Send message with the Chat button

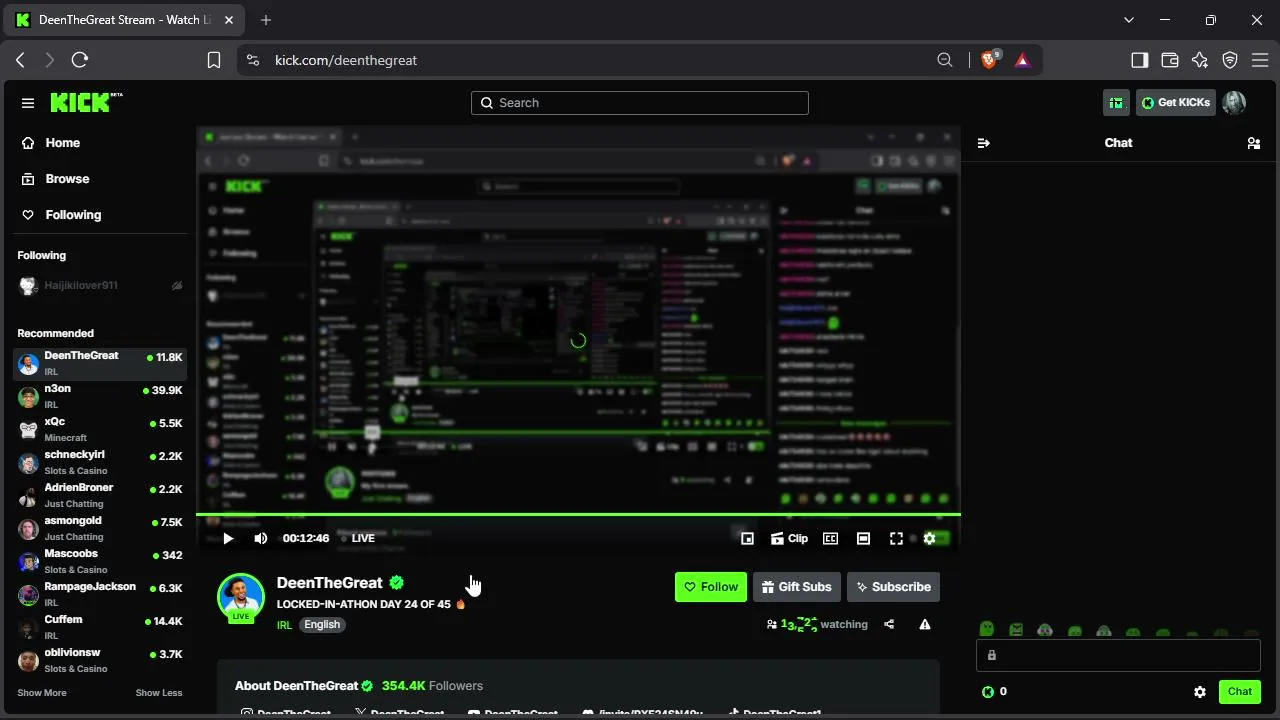pos(1240,691)
